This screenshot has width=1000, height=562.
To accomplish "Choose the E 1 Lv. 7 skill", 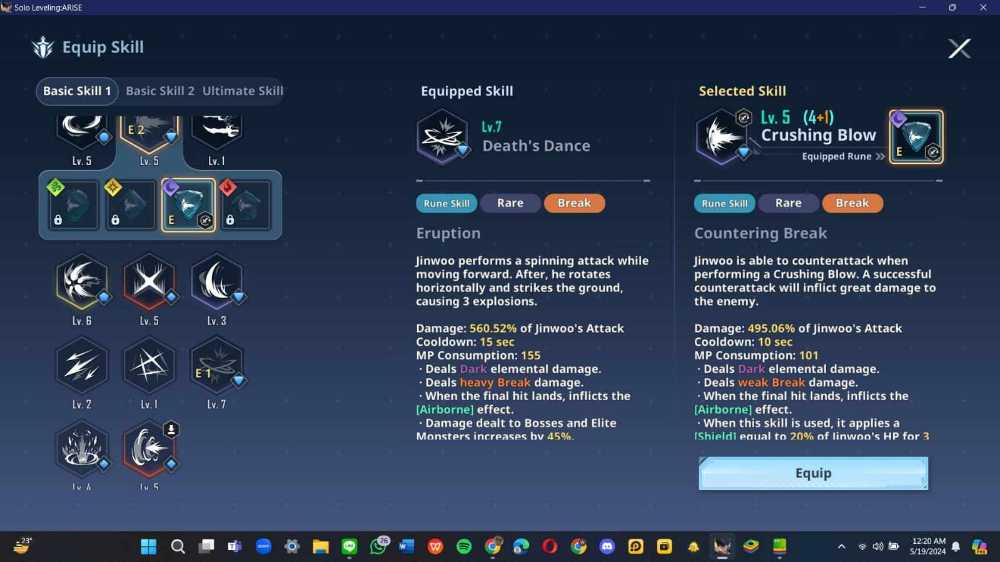I will (216, 366).
